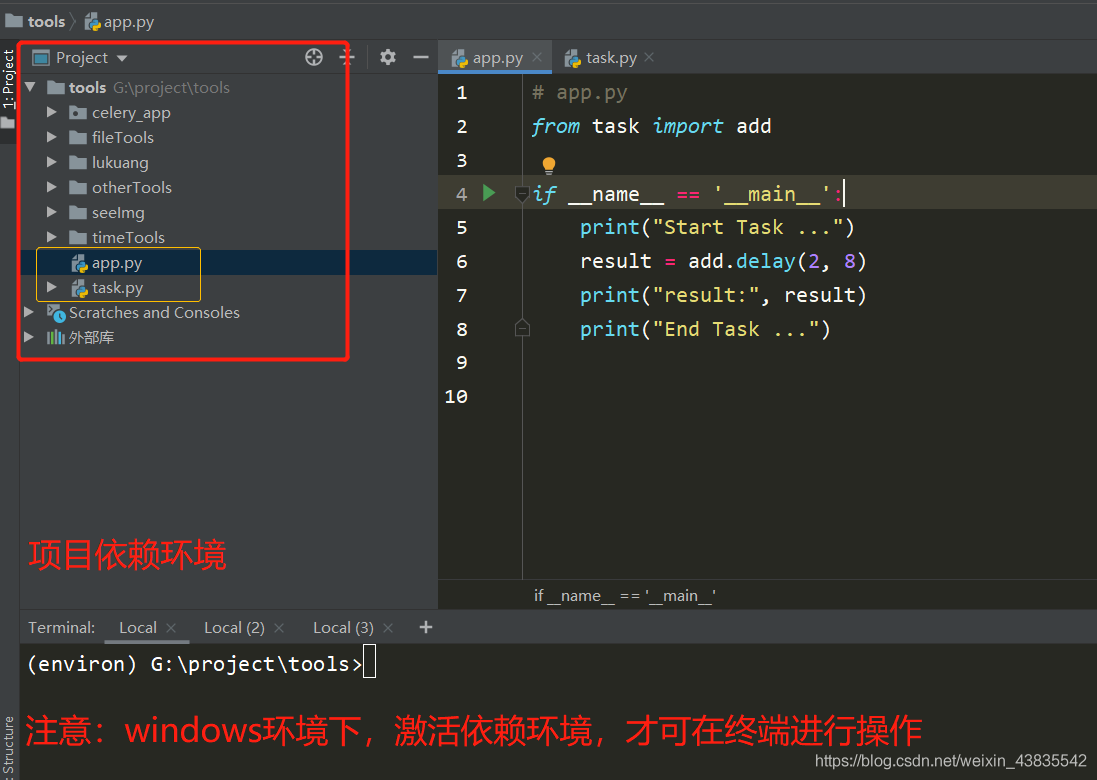Click print("Start Task ...") line

pyautogui.click(x=717, y=227)
